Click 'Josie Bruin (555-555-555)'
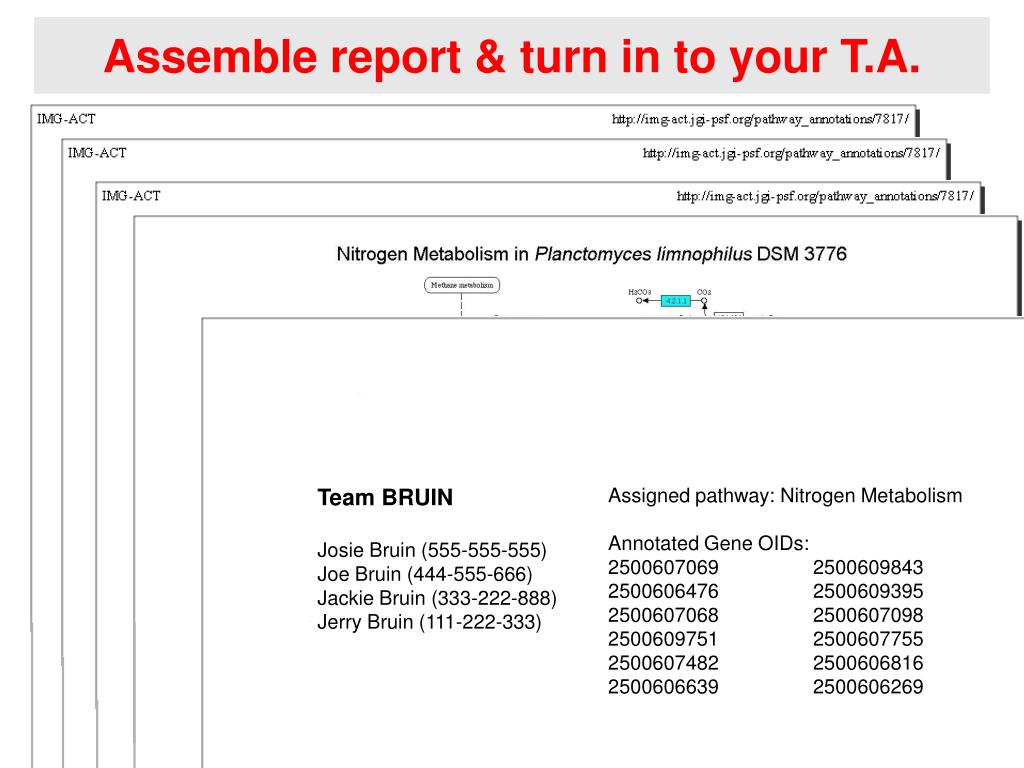 432,551
